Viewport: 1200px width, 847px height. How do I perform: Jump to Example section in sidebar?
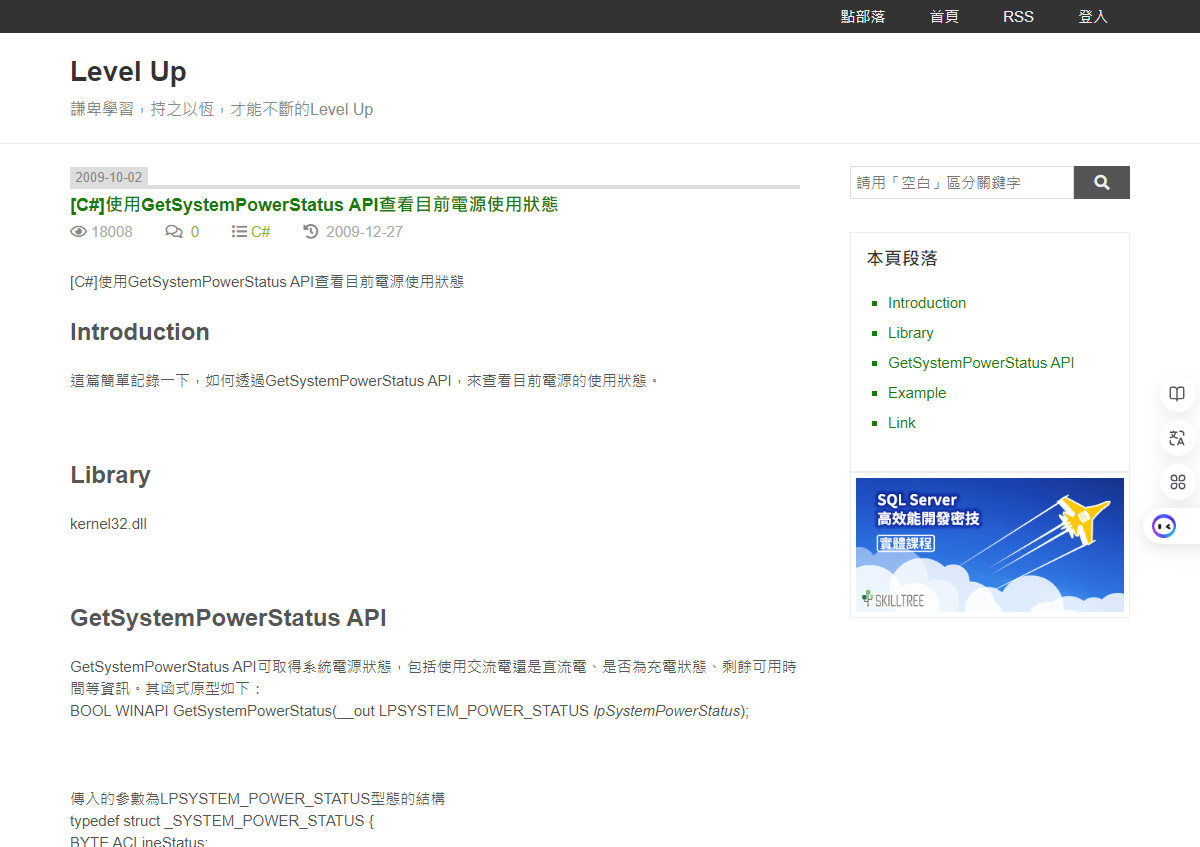(917, 393)
